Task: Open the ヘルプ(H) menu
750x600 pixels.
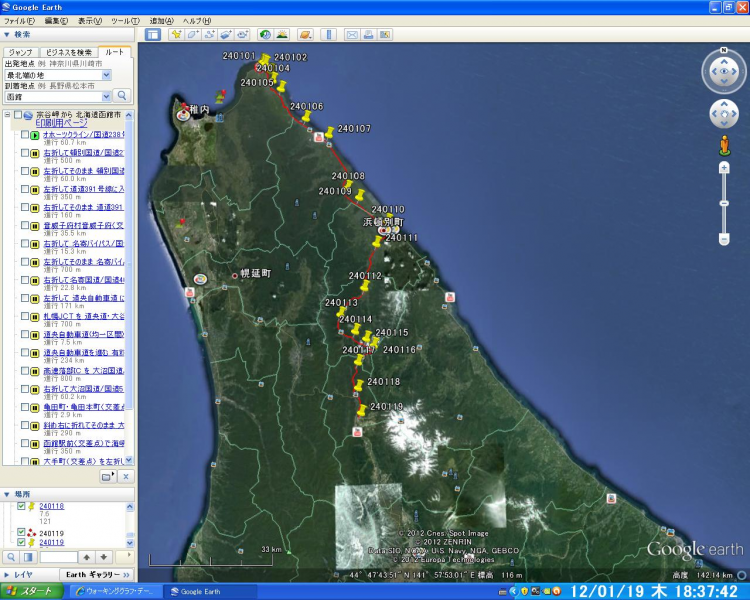Action: tap(197, 21)
